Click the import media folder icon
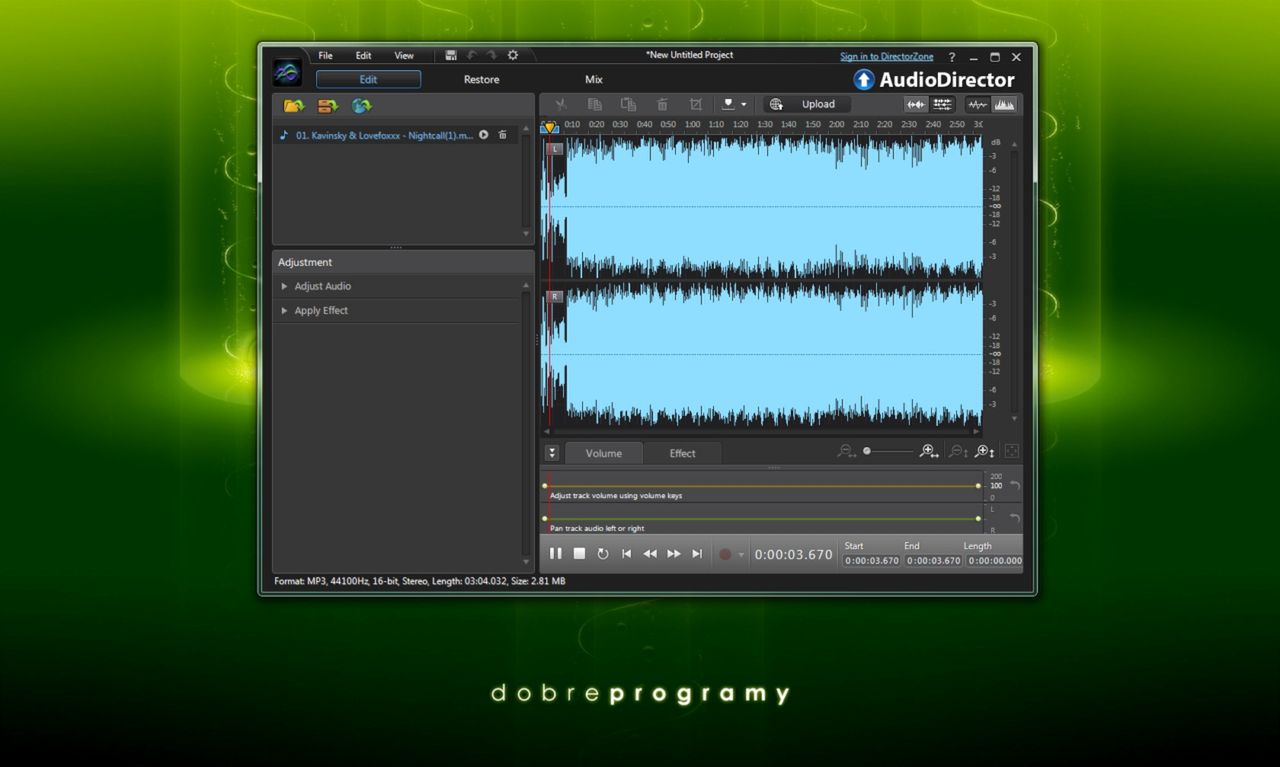 [x=294, y=105]
